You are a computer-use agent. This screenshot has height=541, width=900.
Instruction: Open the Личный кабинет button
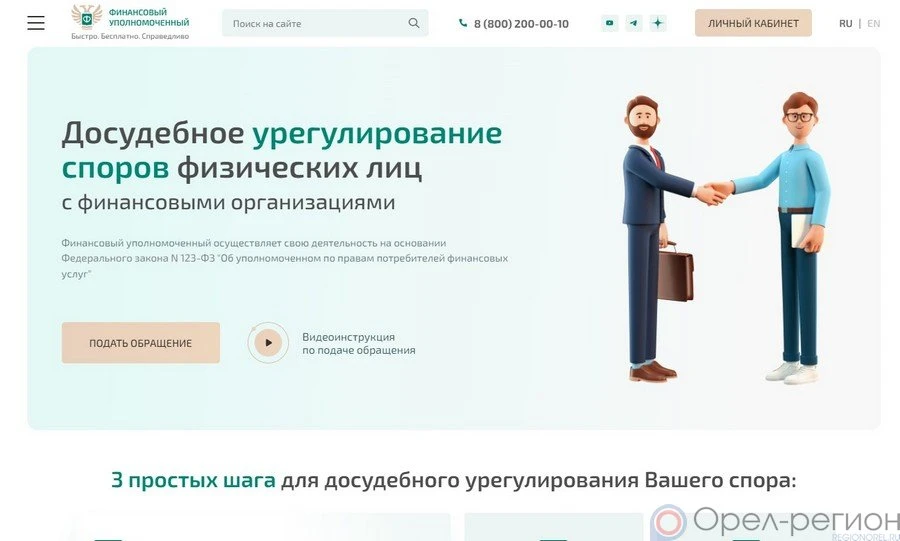[753, 23]
